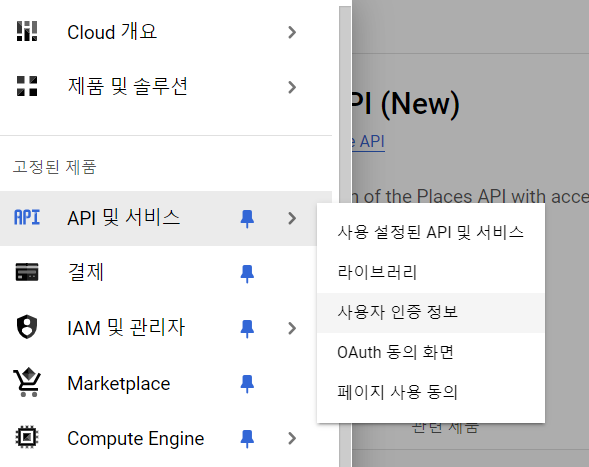
Task: Toggle the Marketplace pin icon
Action: 247,384
